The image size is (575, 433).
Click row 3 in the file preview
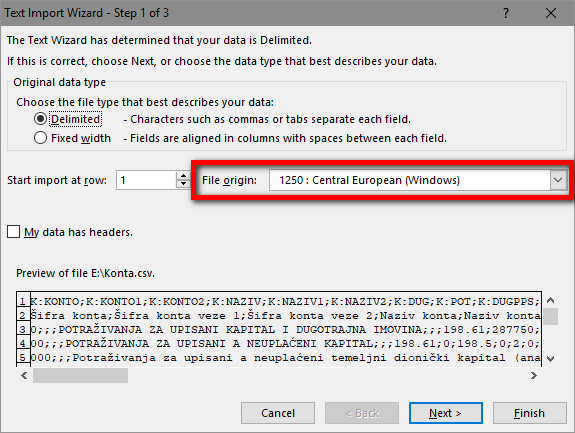click(279, 330)
